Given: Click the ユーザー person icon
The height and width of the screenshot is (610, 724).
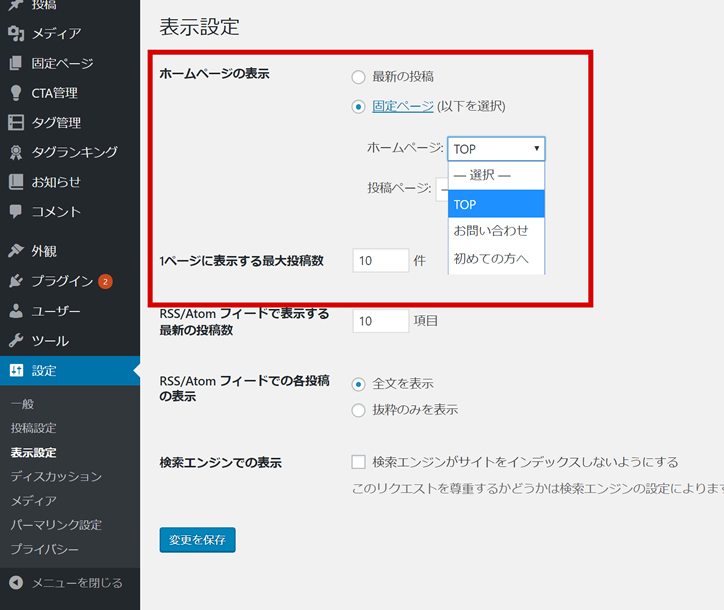Looking at the screenshot, I should click(x=16, y=311).
